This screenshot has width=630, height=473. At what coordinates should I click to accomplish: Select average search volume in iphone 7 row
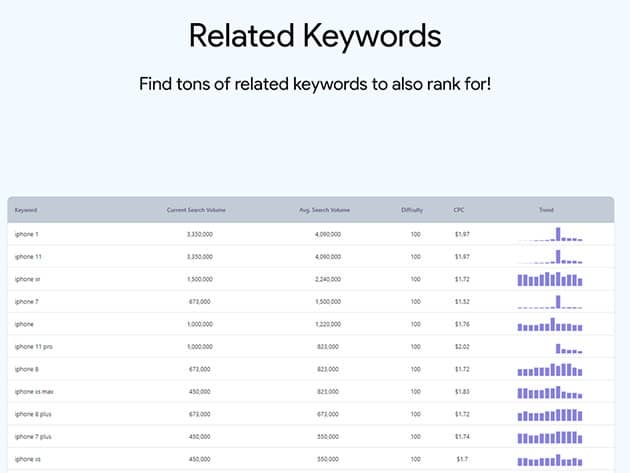click(328, 301)
